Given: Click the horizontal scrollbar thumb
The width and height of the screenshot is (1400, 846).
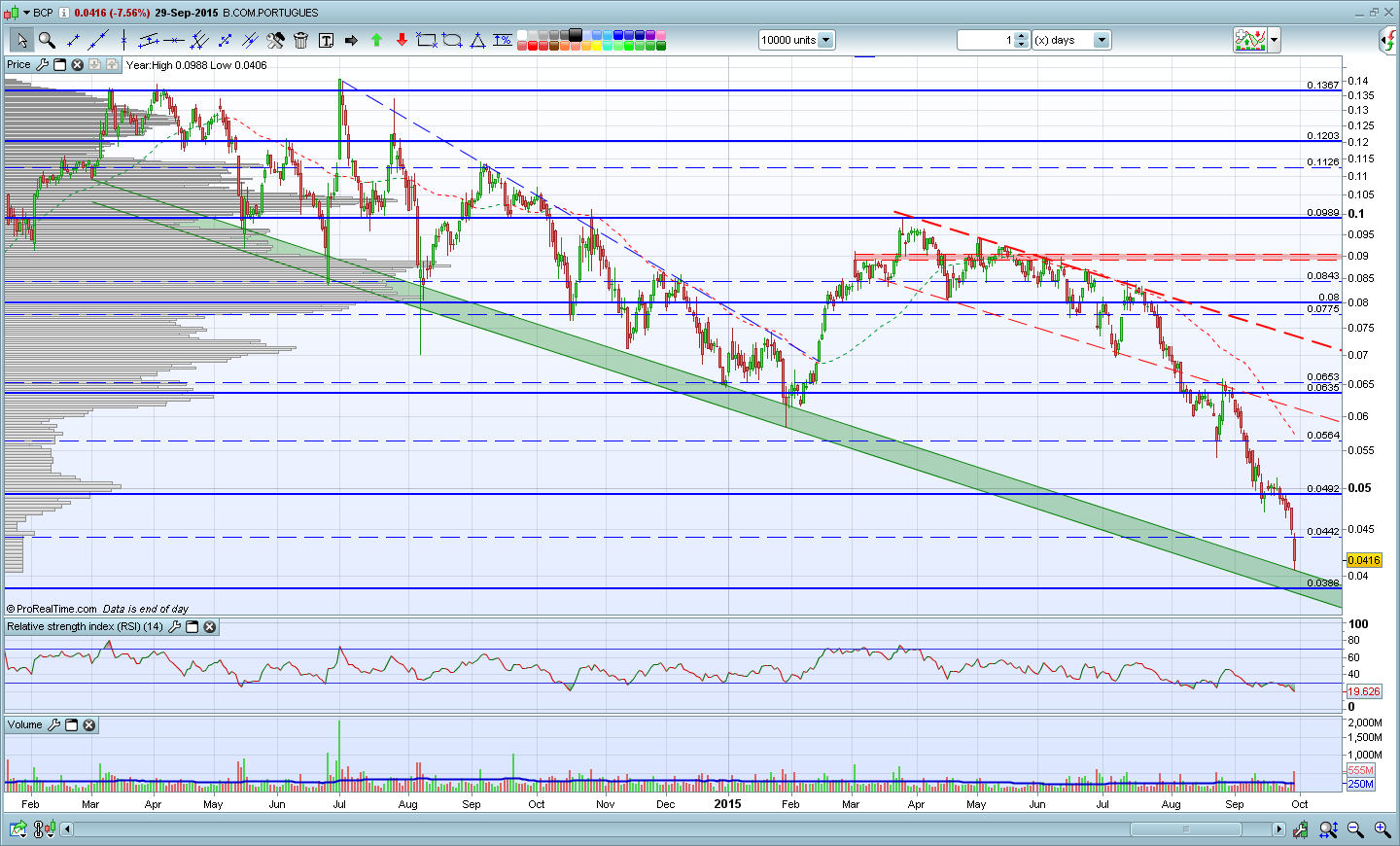Looking at the screenshot, I should point(1186,829).
